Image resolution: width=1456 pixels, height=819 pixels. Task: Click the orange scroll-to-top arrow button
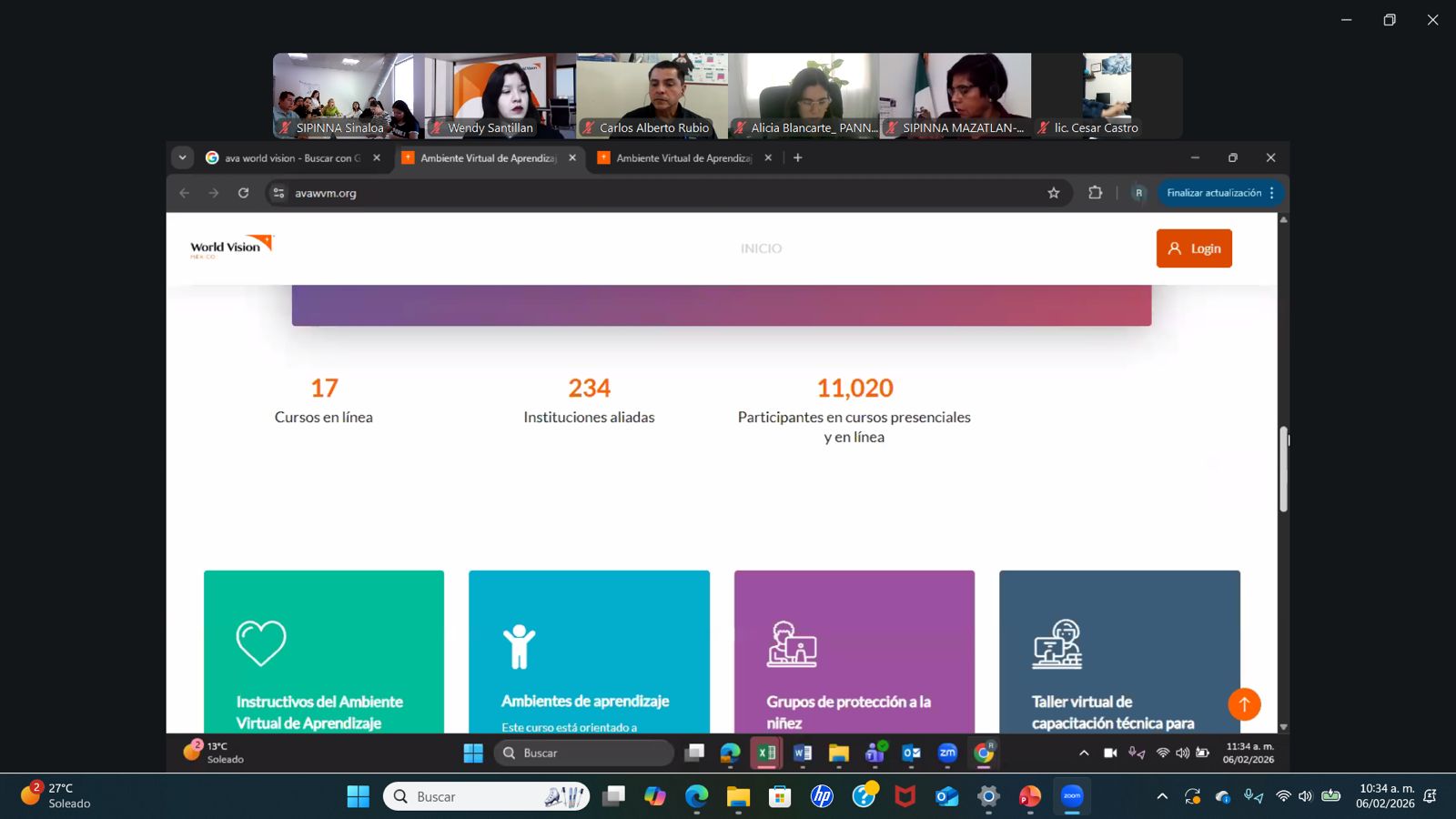pos(1244,704)
